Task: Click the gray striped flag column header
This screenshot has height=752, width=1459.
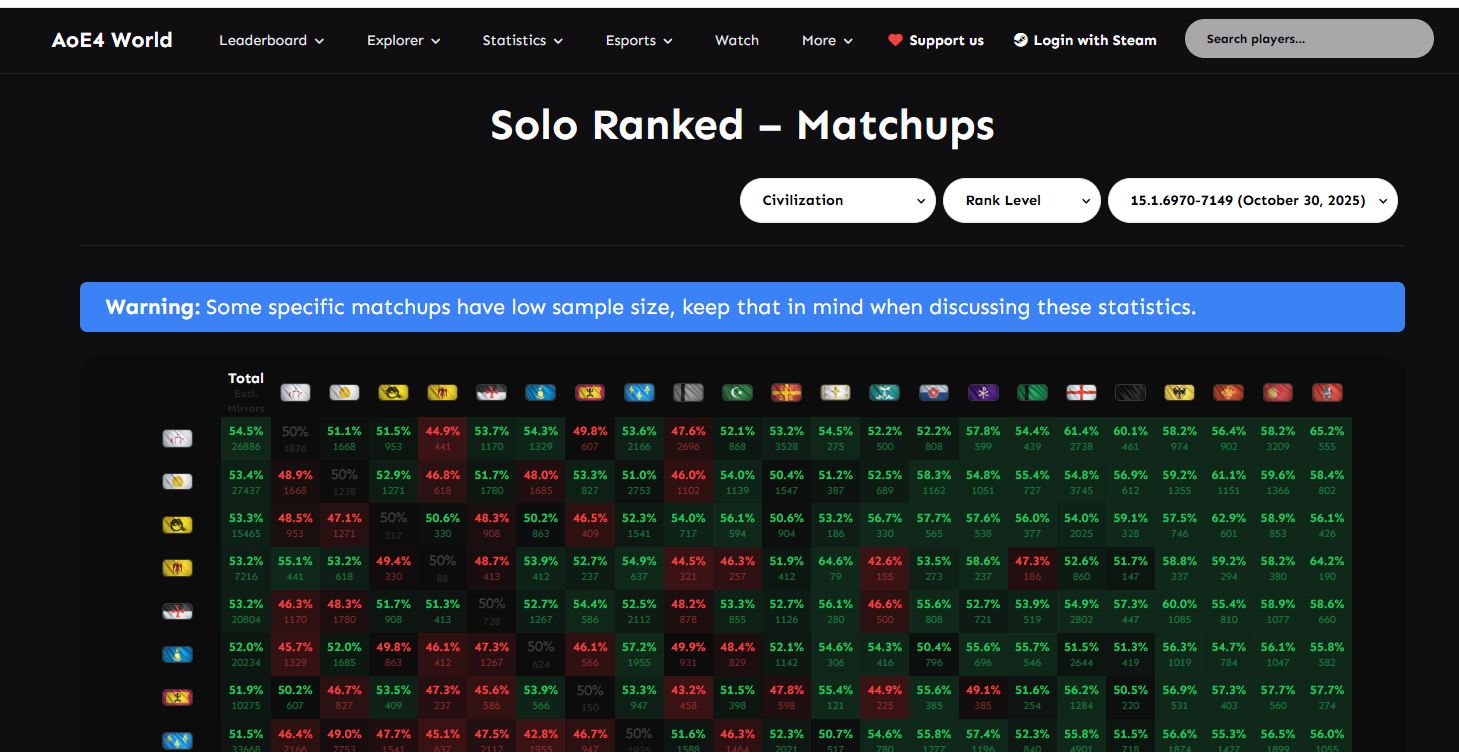Action: (688, 393)
